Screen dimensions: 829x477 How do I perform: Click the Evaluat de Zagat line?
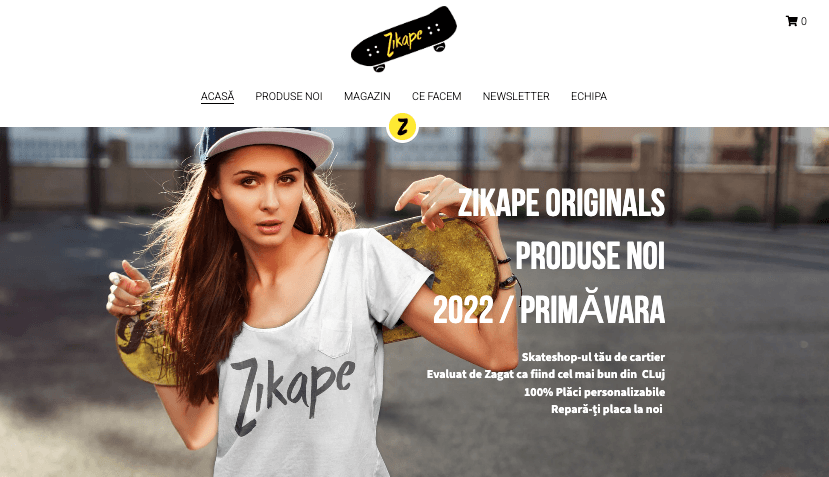coord(546,374)
